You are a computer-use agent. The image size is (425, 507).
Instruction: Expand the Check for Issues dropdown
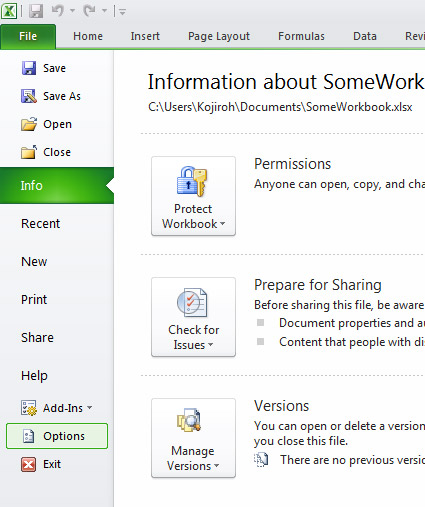[193, 317]
